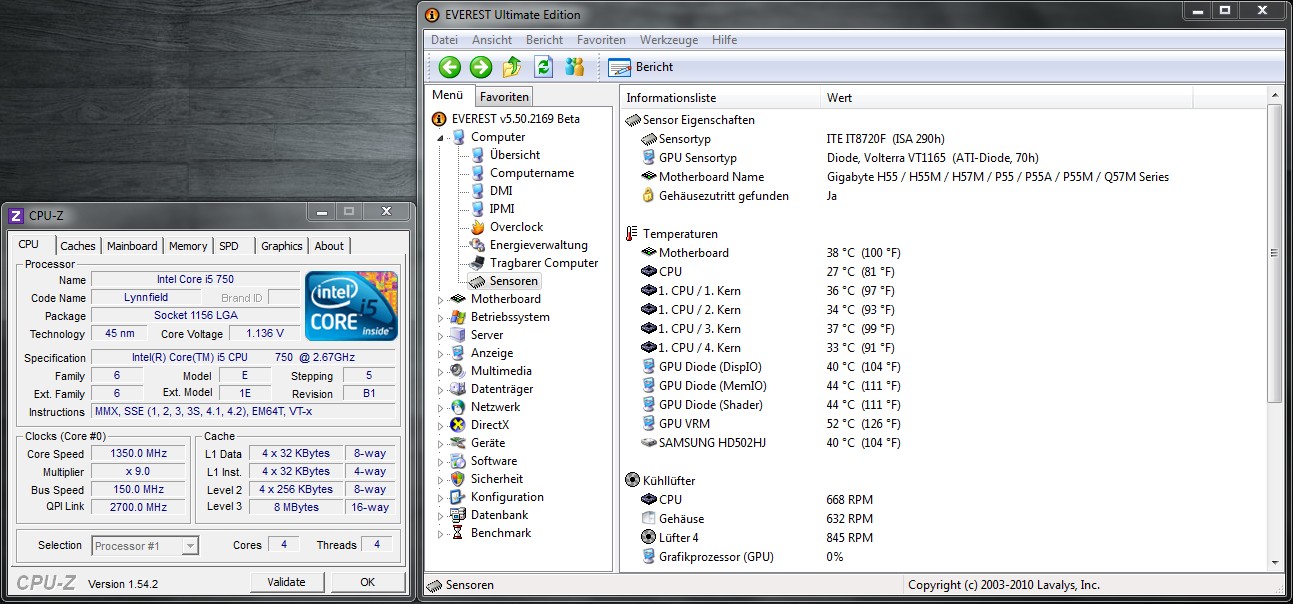Click the Bericht report toolbar button
Viewport: 1293px width, 604px height.
coord(641,67)
